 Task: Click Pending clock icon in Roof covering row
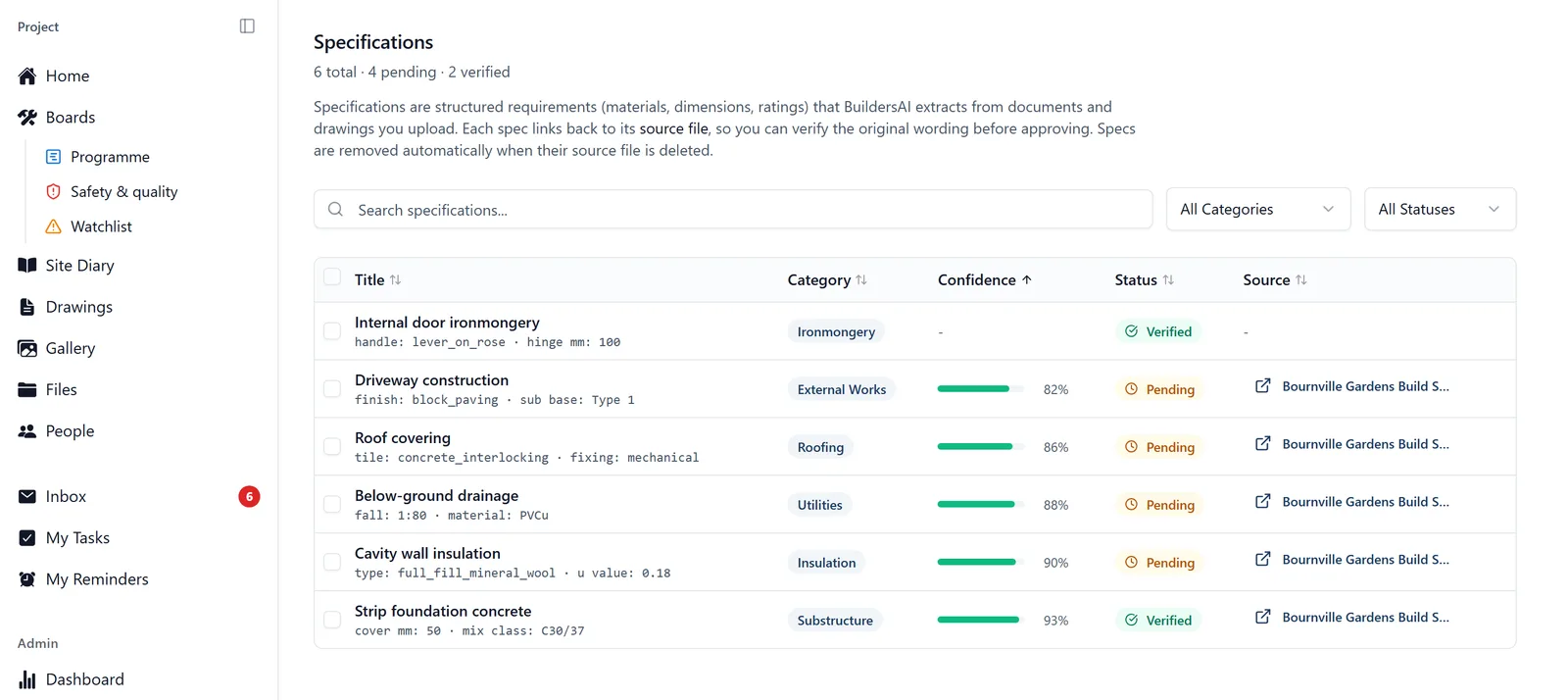coord(1131,447)
